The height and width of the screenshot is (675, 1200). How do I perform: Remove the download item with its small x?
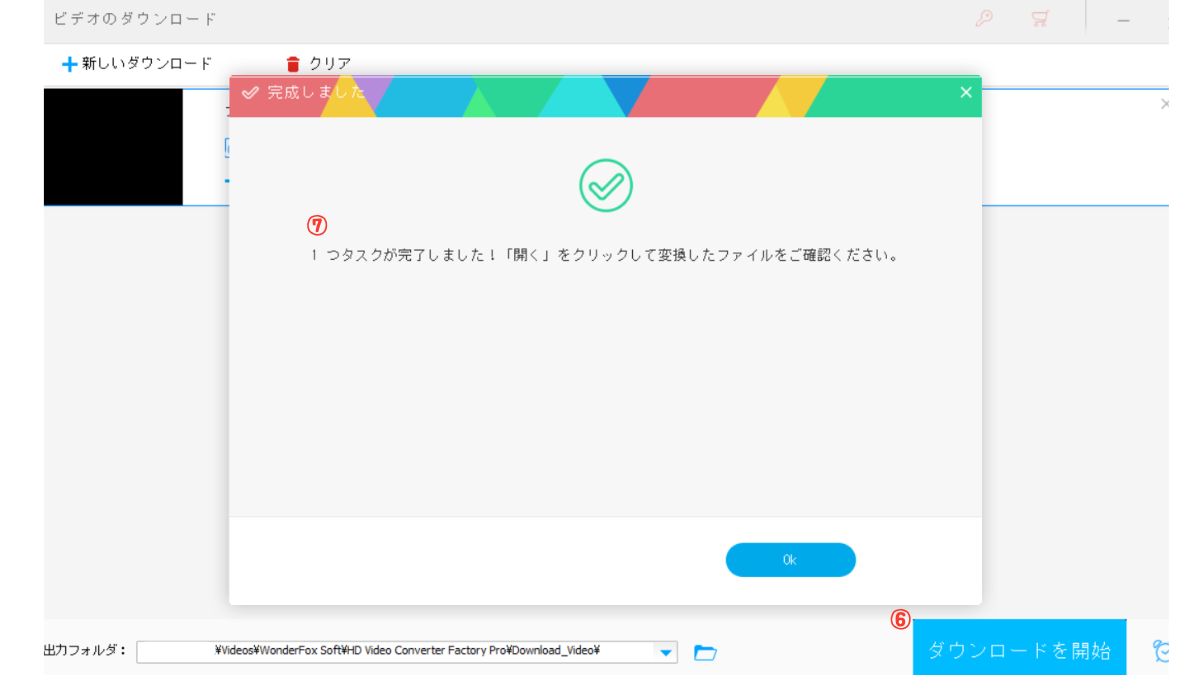[x=1164, y=104]
